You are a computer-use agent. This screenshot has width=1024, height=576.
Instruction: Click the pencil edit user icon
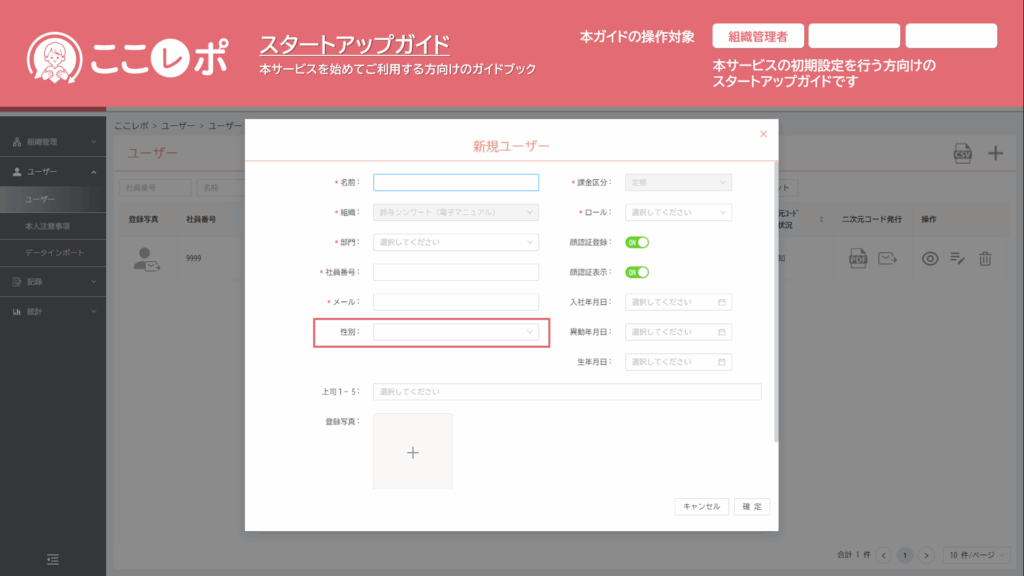click(x=957, y=259)
